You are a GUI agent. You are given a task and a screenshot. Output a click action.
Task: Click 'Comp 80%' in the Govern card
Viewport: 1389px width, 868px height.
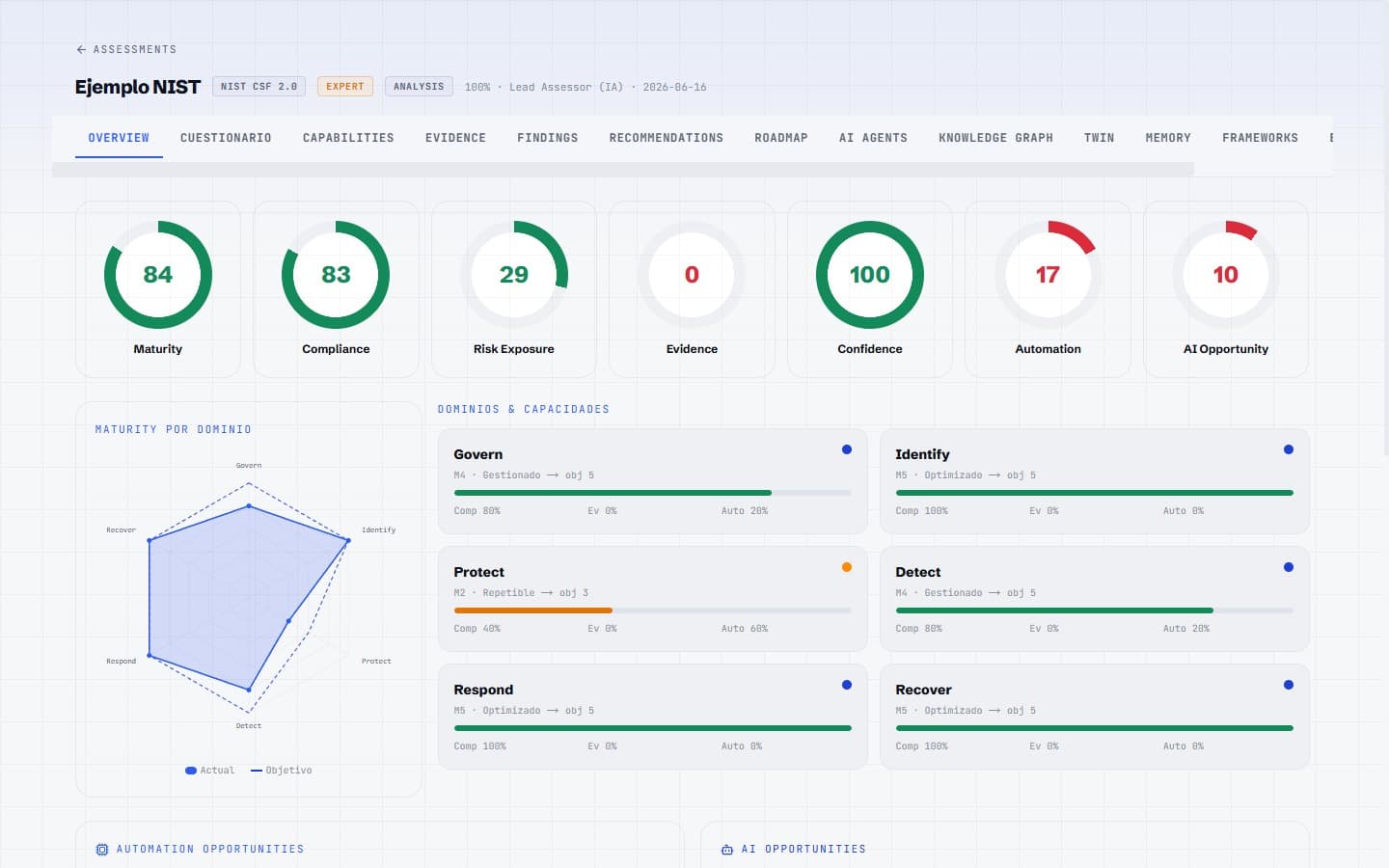477,511
